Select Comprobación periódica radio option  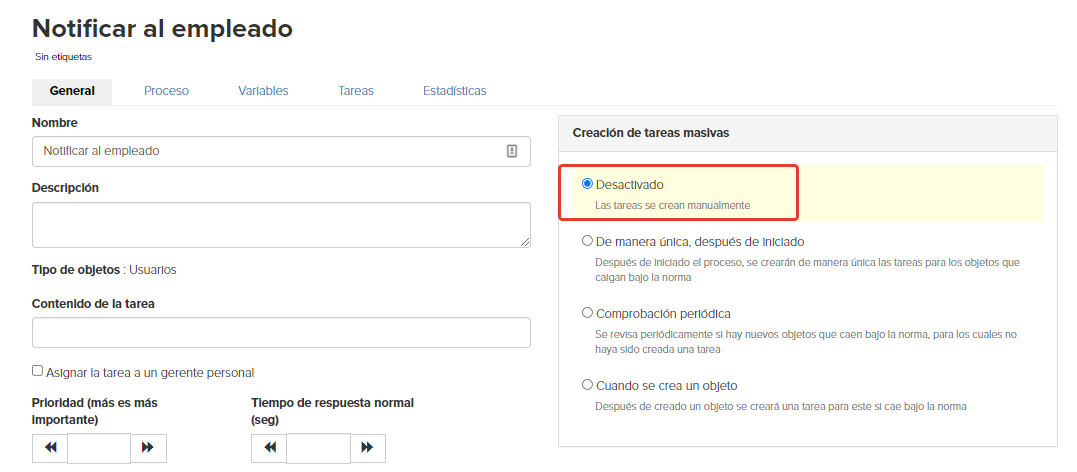[587, 313]
